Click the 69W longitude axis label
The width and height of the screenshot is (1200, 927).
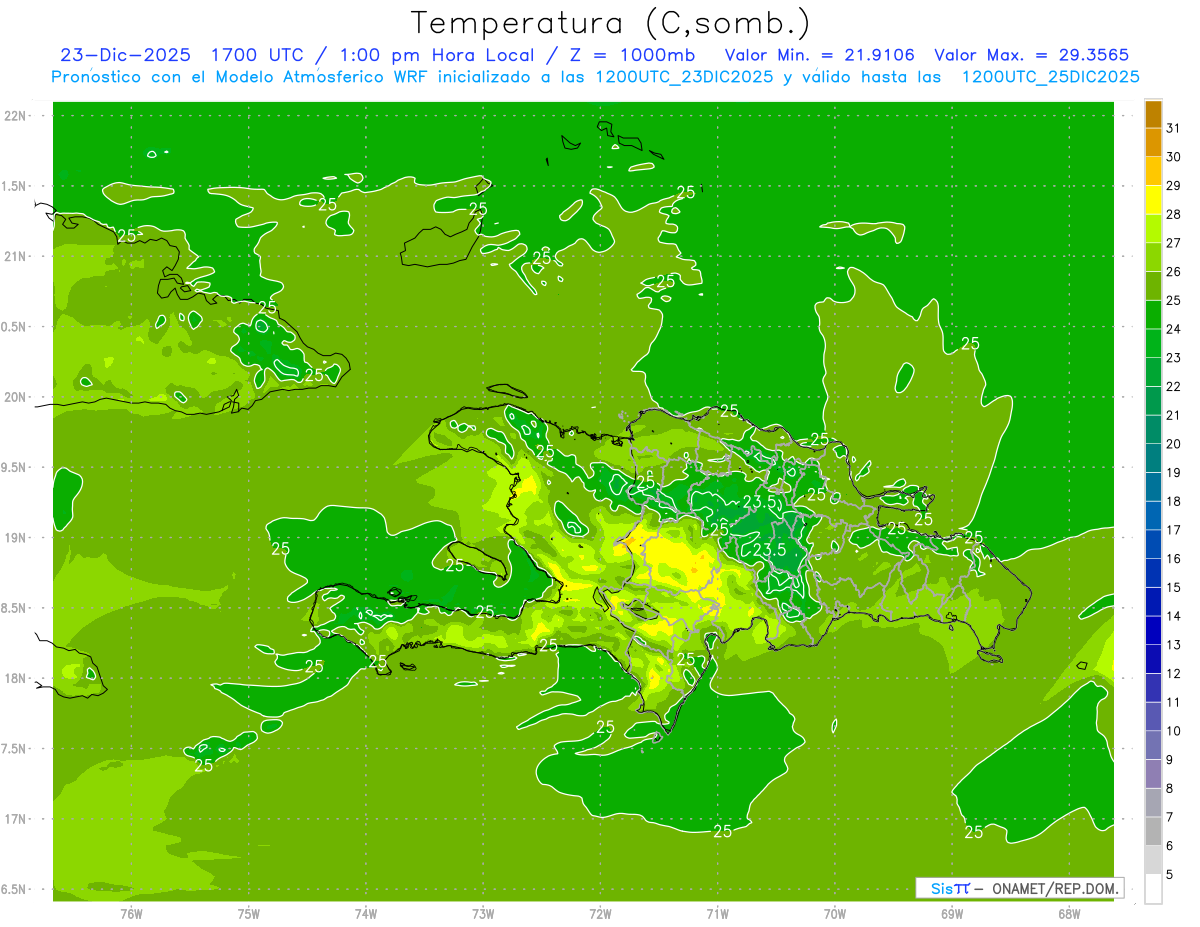(x=952, y=914)
